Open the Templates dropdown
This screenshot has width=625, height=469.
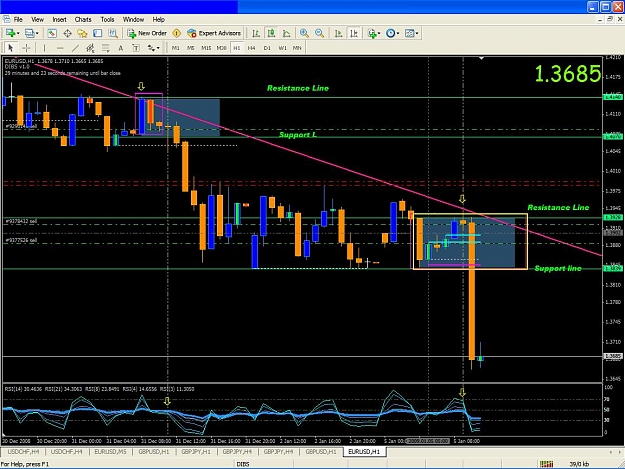(x=411, y=33)
